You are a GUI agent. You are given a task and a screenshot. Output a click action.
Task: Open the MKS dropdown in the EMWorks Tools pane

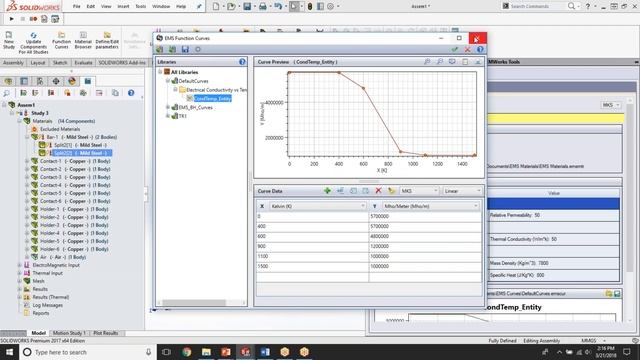click(611, 105)
